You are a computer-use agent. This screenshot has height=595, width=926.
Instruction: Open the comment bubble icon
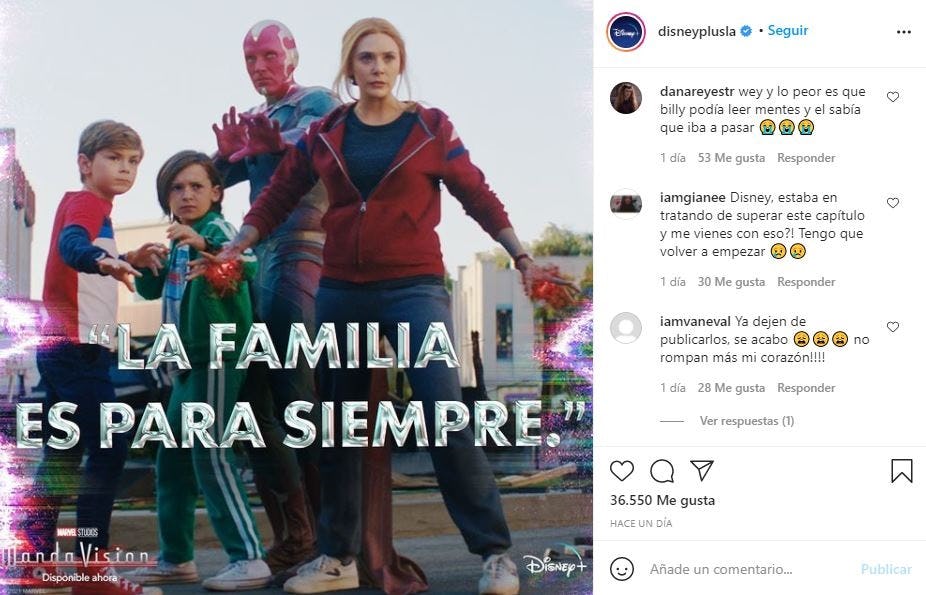662,471
